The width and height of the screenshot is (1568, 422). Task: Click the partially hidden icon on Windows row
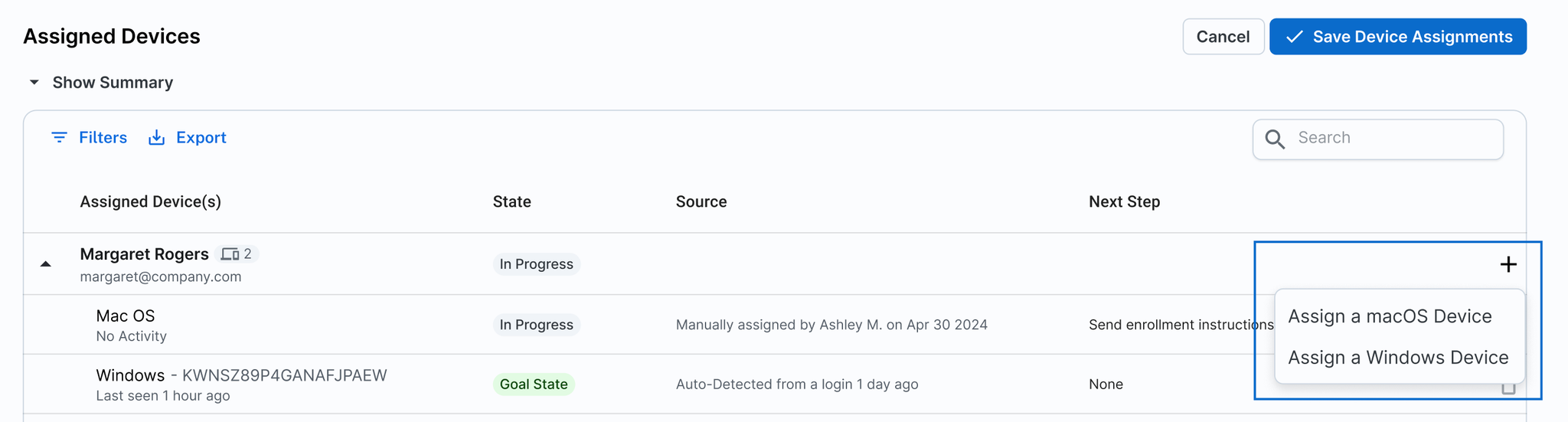tap(1508, 389)
